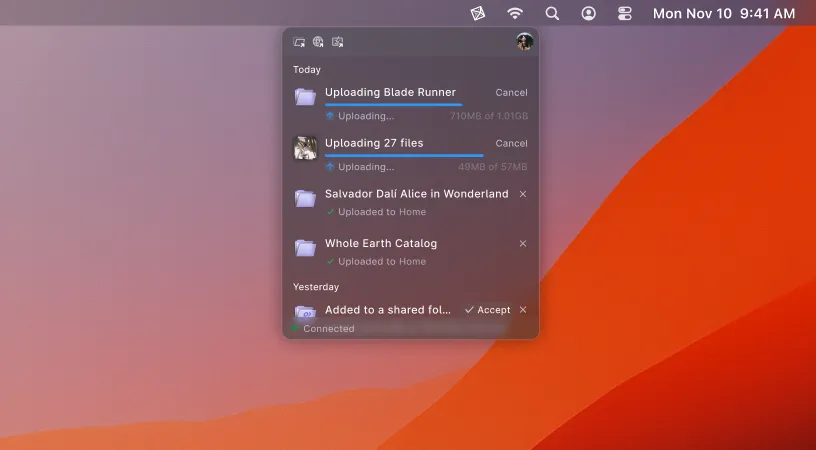The image size is (816, 450).
Task: Cancel the 27 files upload
Action: pos(511,144)
